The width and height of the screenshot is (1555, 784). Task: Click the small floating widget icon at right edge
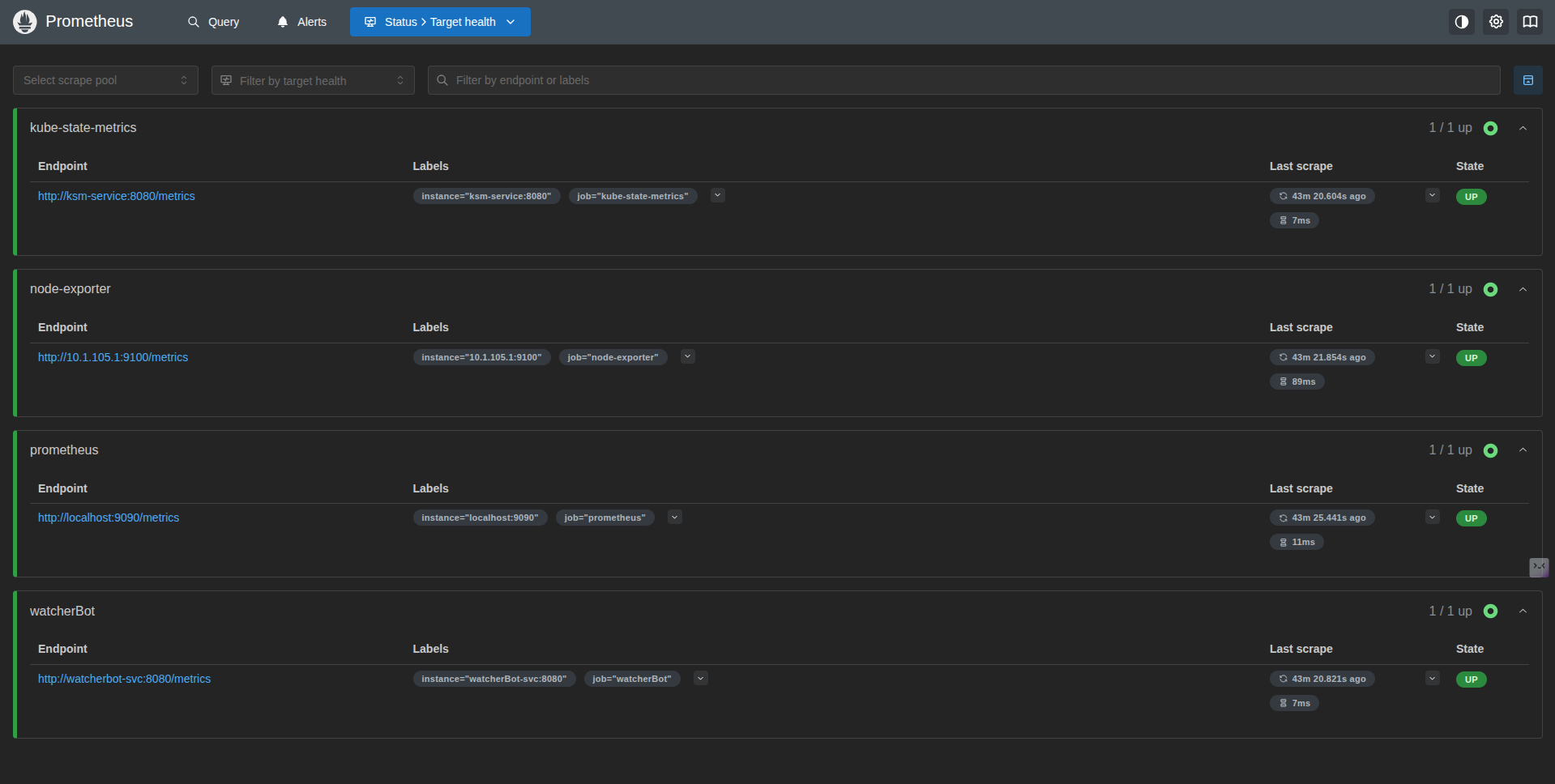1539,567
